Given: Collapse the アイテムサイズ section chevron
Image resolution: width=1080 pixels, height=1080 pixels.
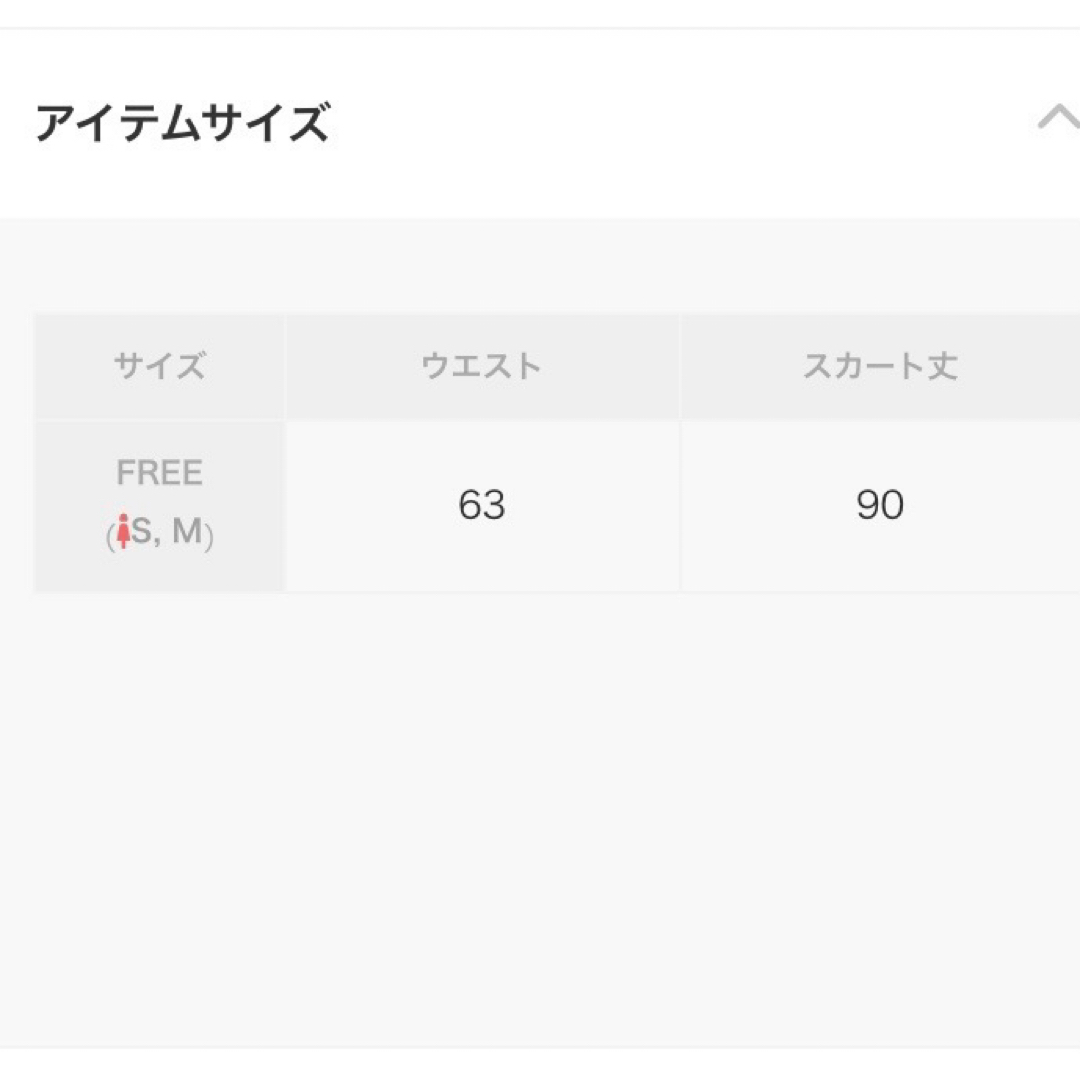Looking at the screenshot, I should (1059, 117).
